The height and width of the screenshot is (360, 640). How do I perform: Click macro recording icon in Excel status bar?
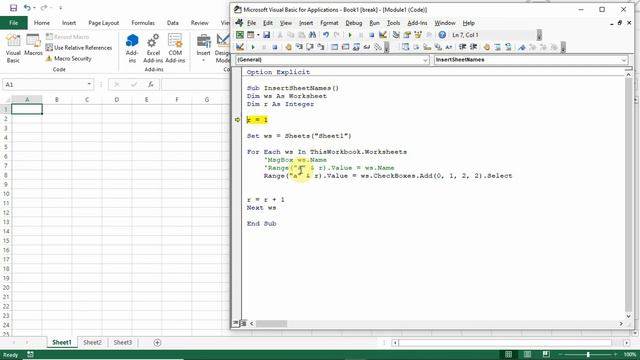pos(30,354)
